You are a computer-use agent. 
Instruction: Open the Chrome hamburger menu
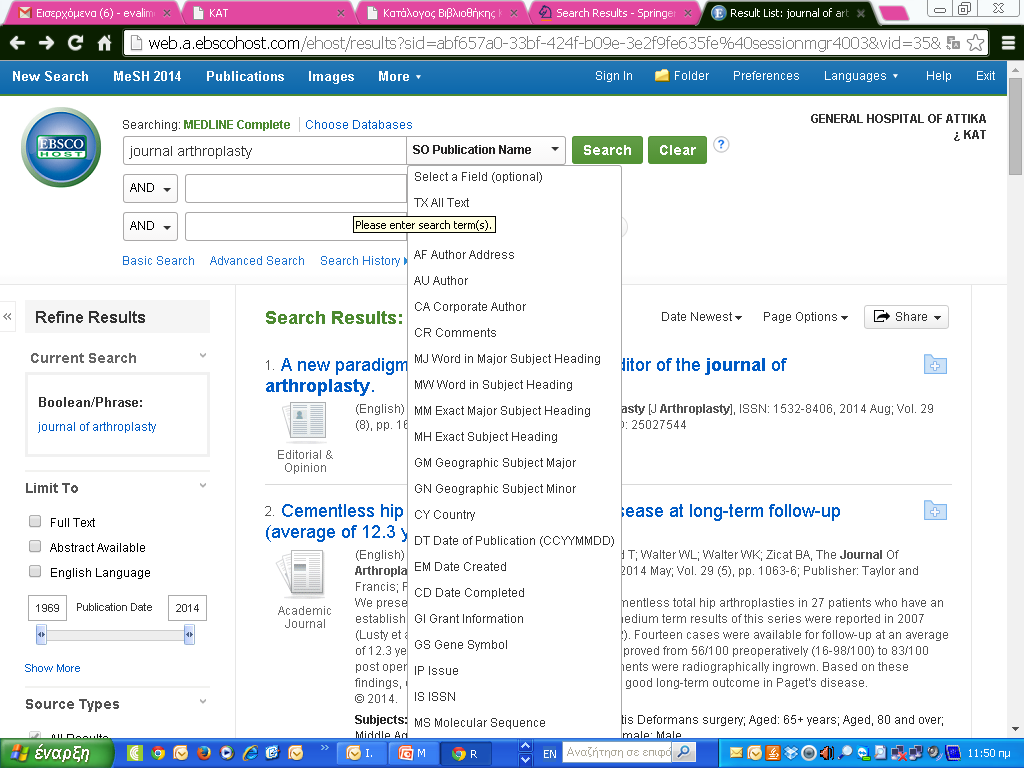coord(1008,43)
